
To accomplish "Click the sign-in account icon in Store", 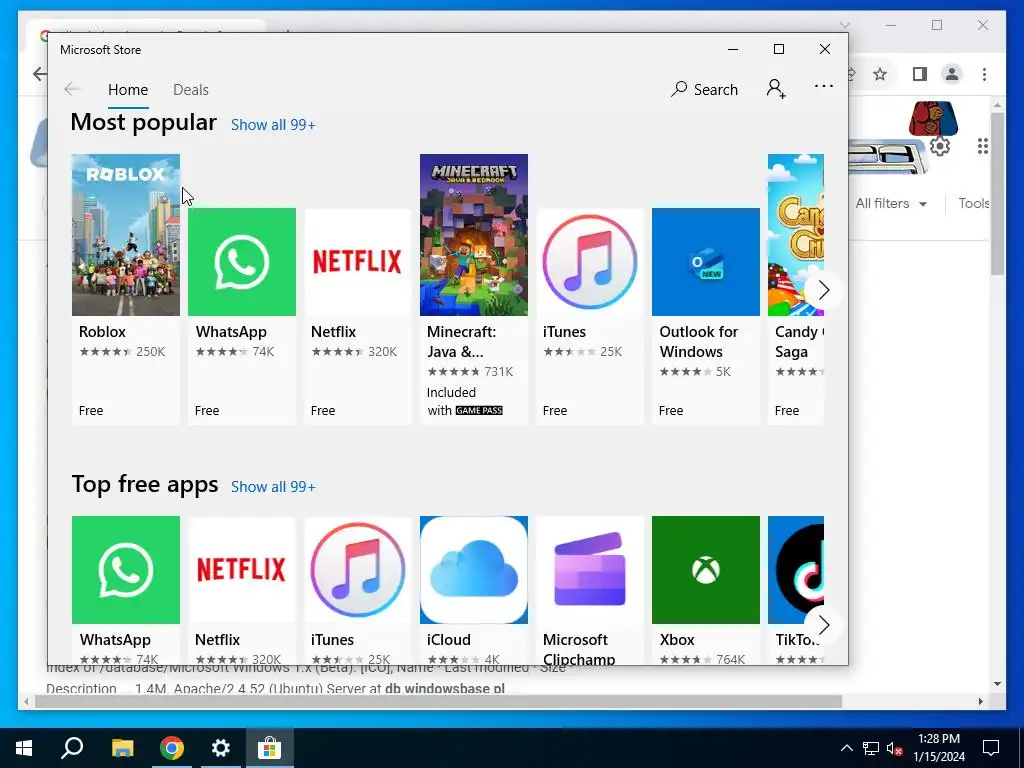I will [776, 89].
